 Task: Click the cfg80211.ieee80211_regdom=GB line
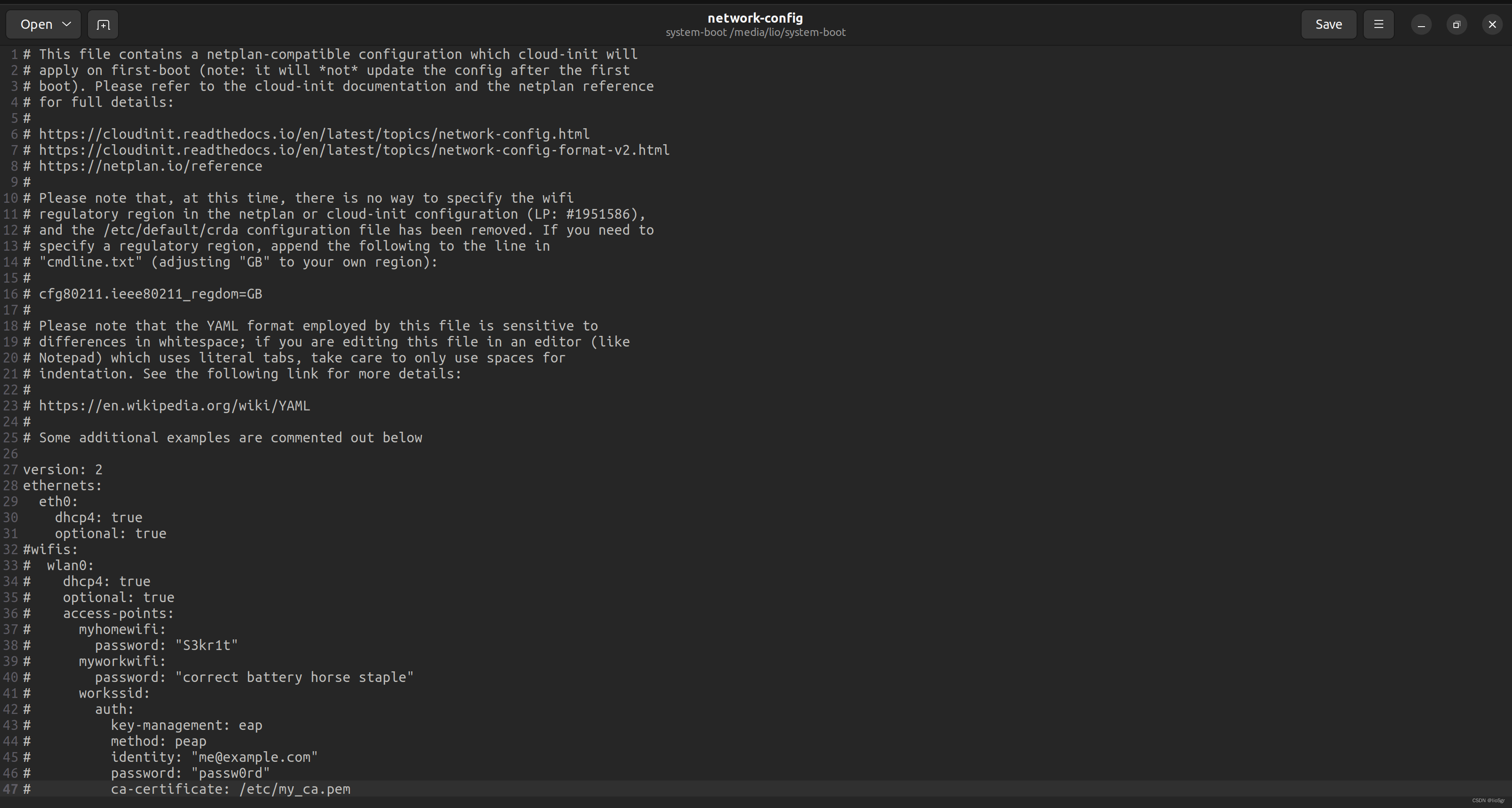150,294
